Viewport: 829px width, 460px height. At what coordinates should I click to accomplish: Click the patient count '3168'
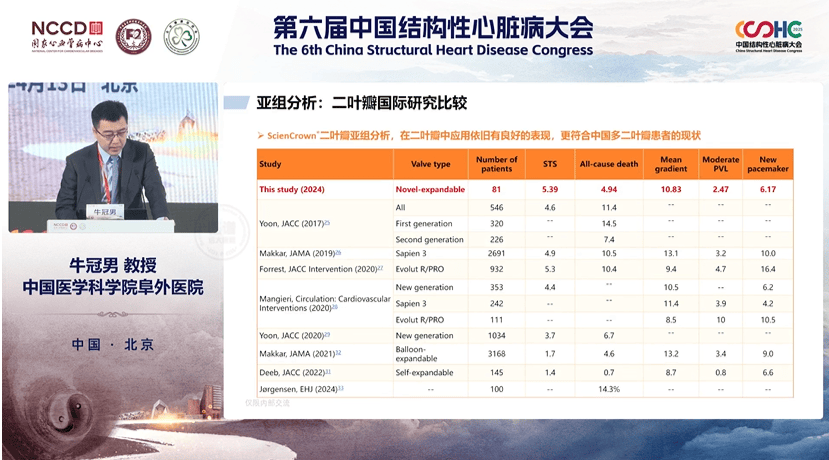496,354
